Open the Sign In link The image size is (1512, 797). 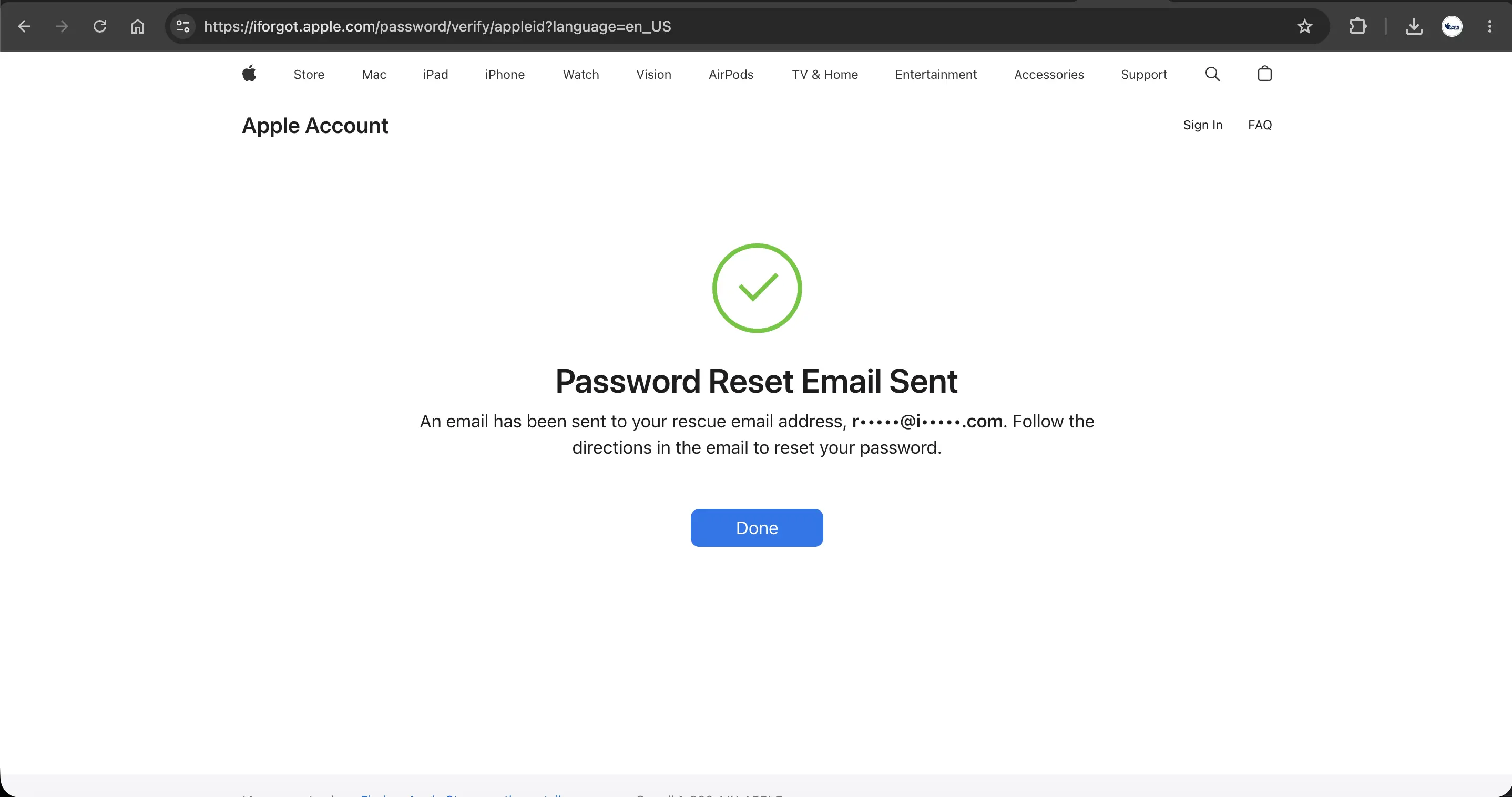click(x=1202, y=125)
